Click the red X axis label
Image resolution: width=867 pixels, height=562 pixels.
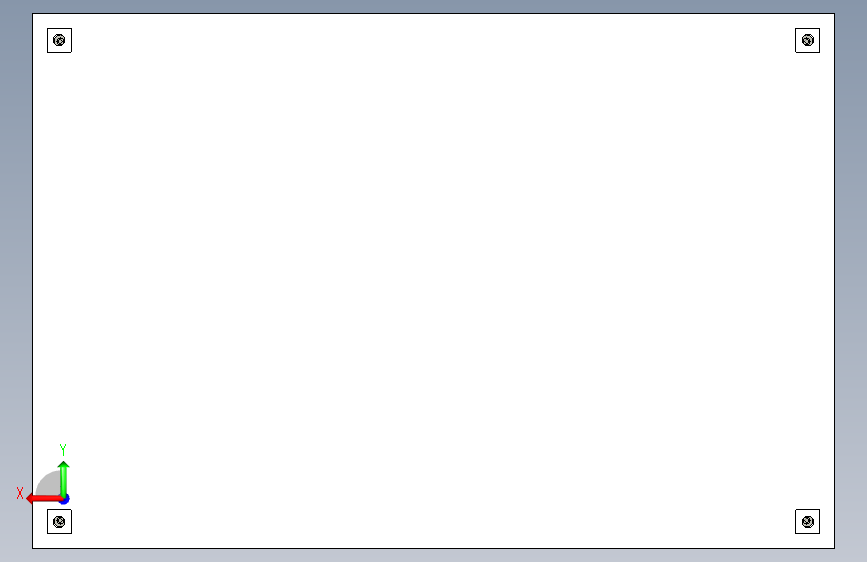20,493
